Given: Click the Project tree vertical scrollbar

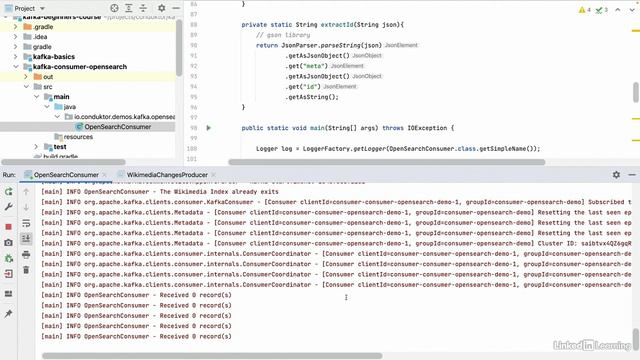Looking at the screenshot, I should click(x=179, y=47).
